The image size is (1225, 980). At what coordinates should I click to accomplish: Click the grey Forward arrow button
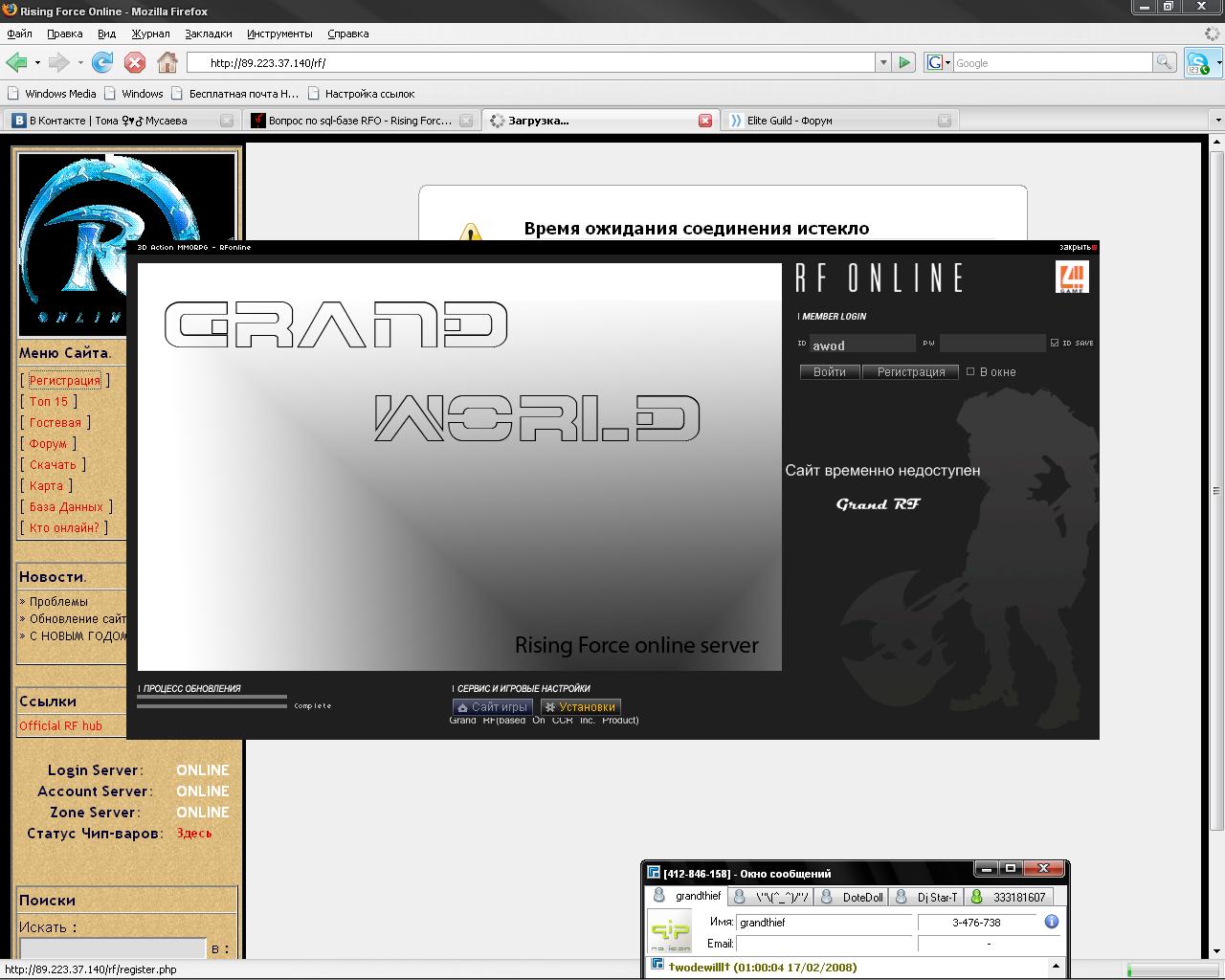[x=59, y=62]
